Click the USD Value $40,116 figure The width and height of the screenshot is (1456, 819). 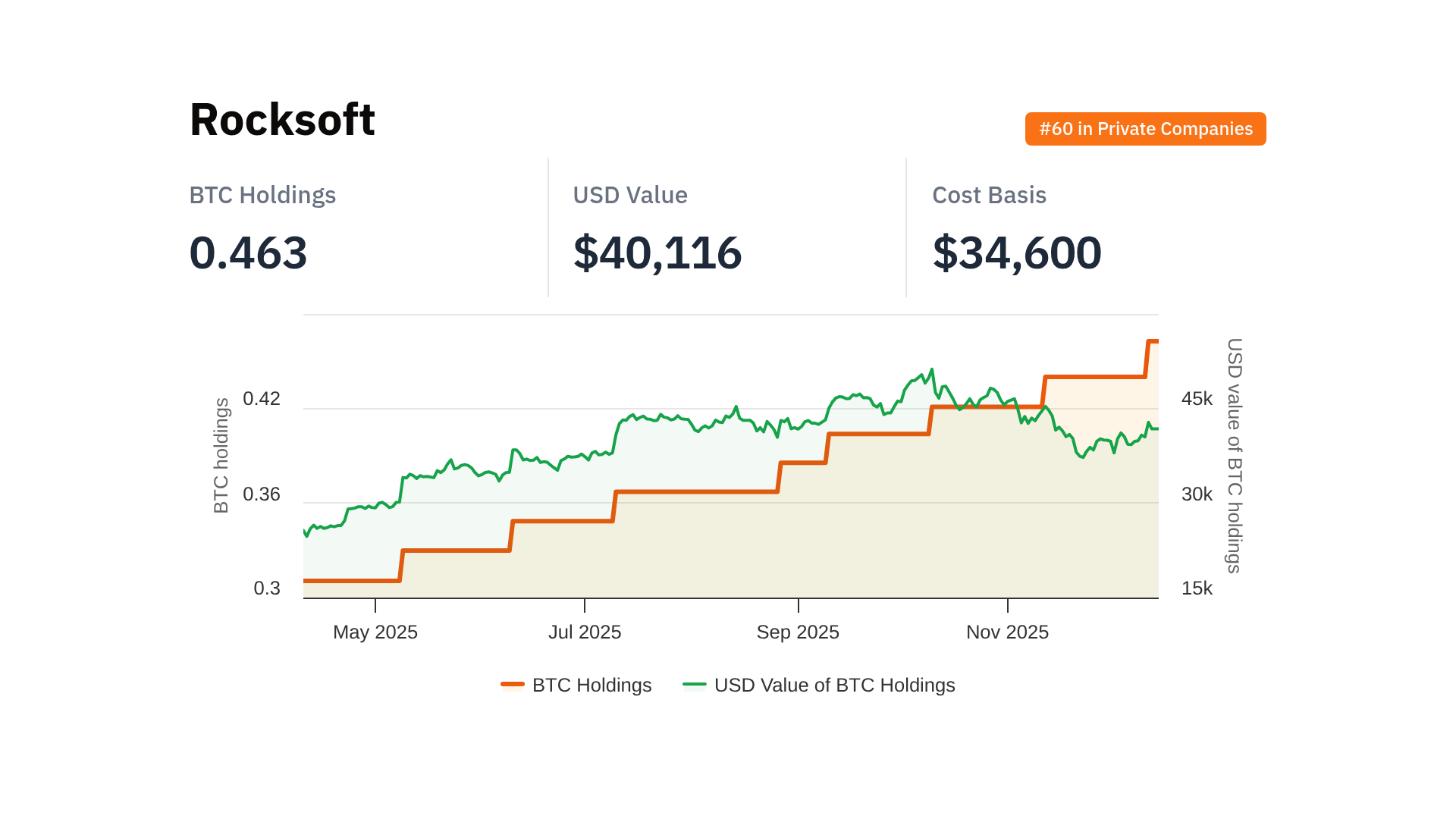coord(657,253)
